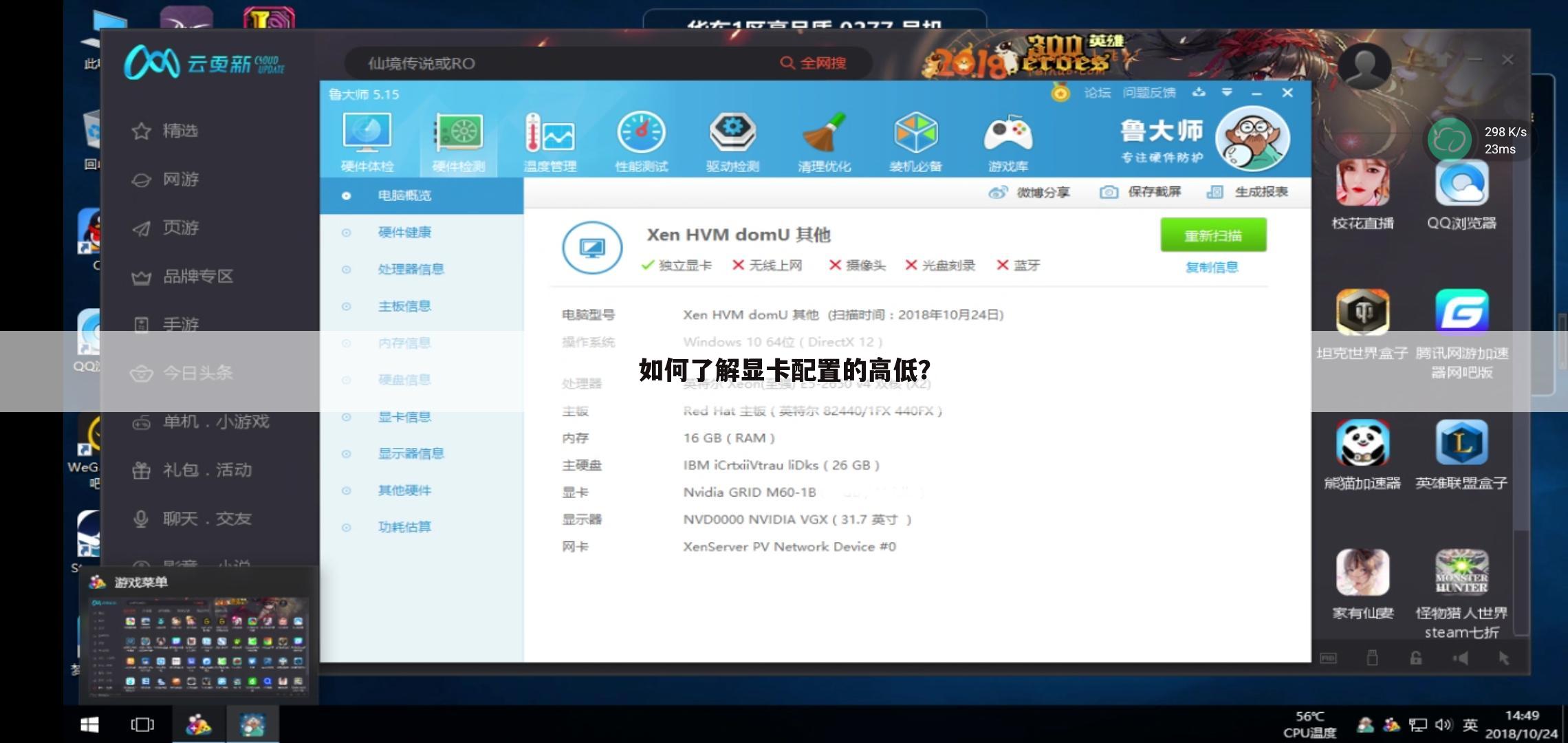1568x743 pixels.
Task: Click the 生成报表 report icon
Action: click(1215, 192)
